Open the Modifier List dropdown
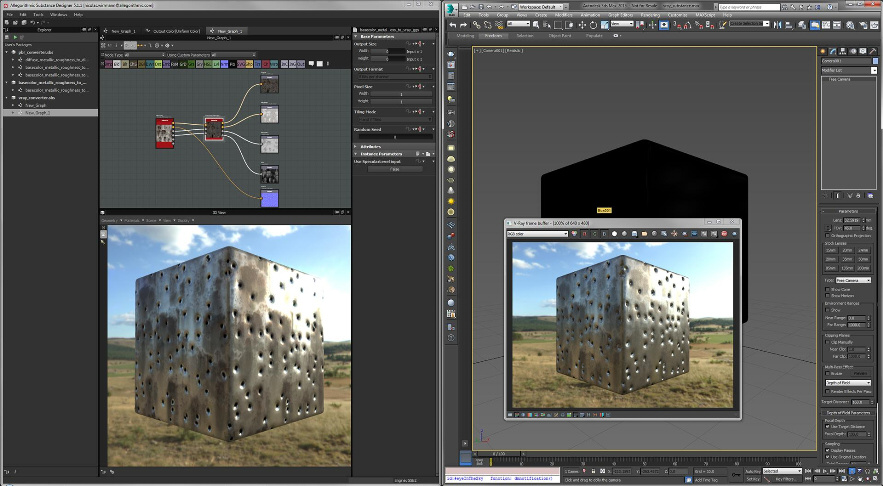This screenshot has height=486, width=883. coord(849,70)
